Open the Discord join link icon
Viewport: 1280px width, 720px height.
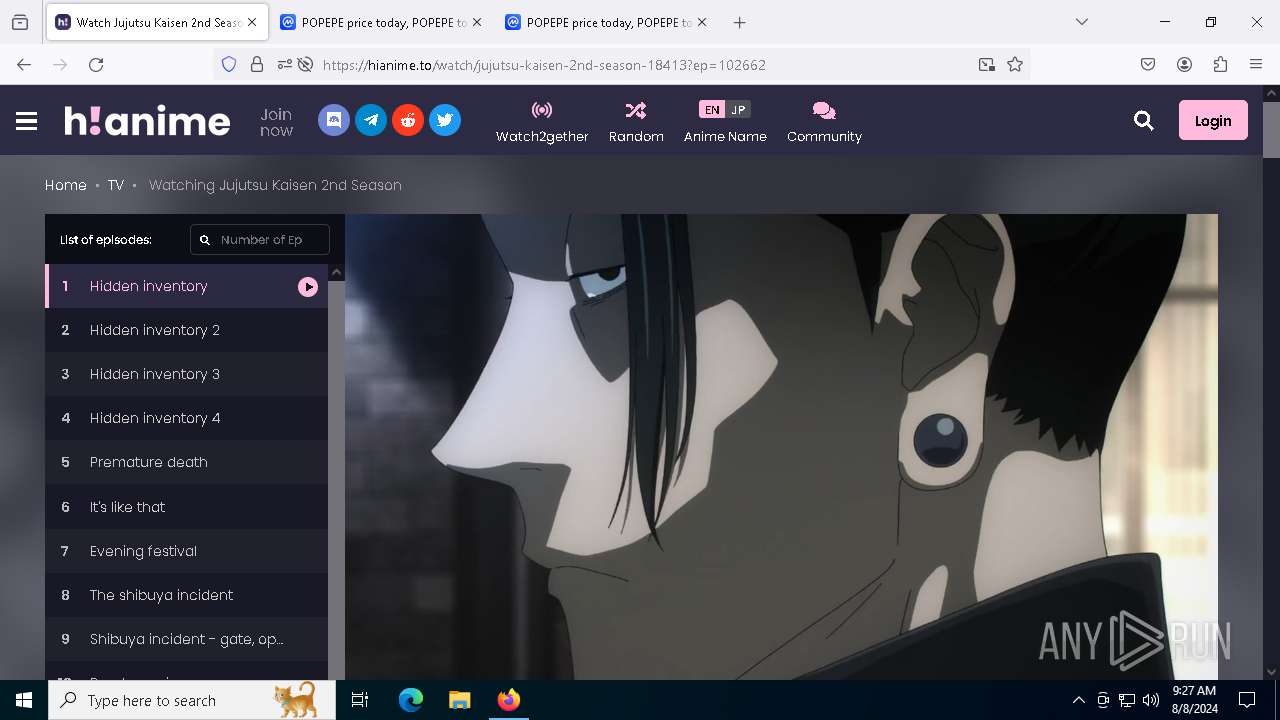334,120
